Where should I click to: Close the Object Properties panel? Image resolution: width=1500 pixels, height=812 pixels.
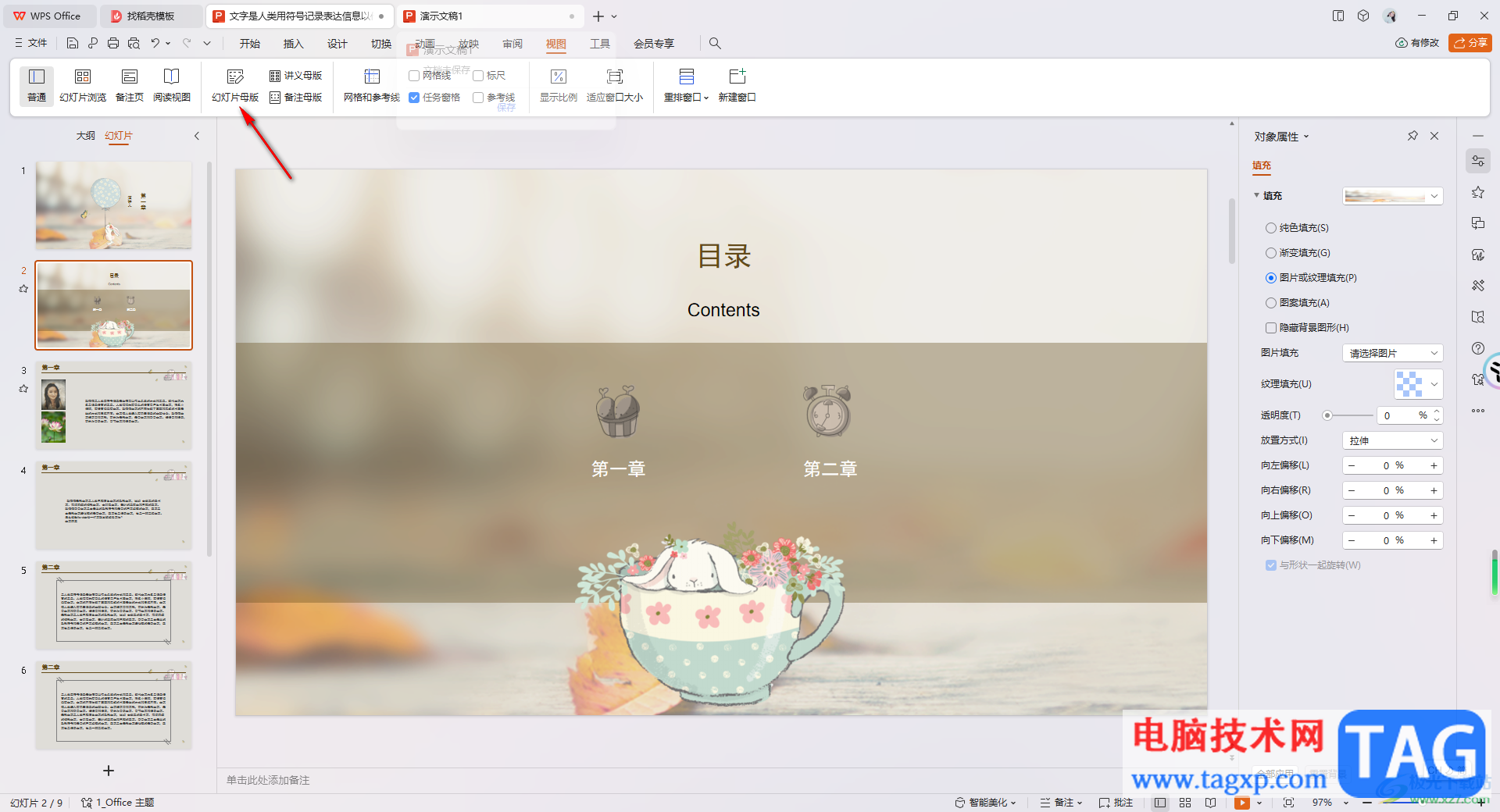(1434, 136)
